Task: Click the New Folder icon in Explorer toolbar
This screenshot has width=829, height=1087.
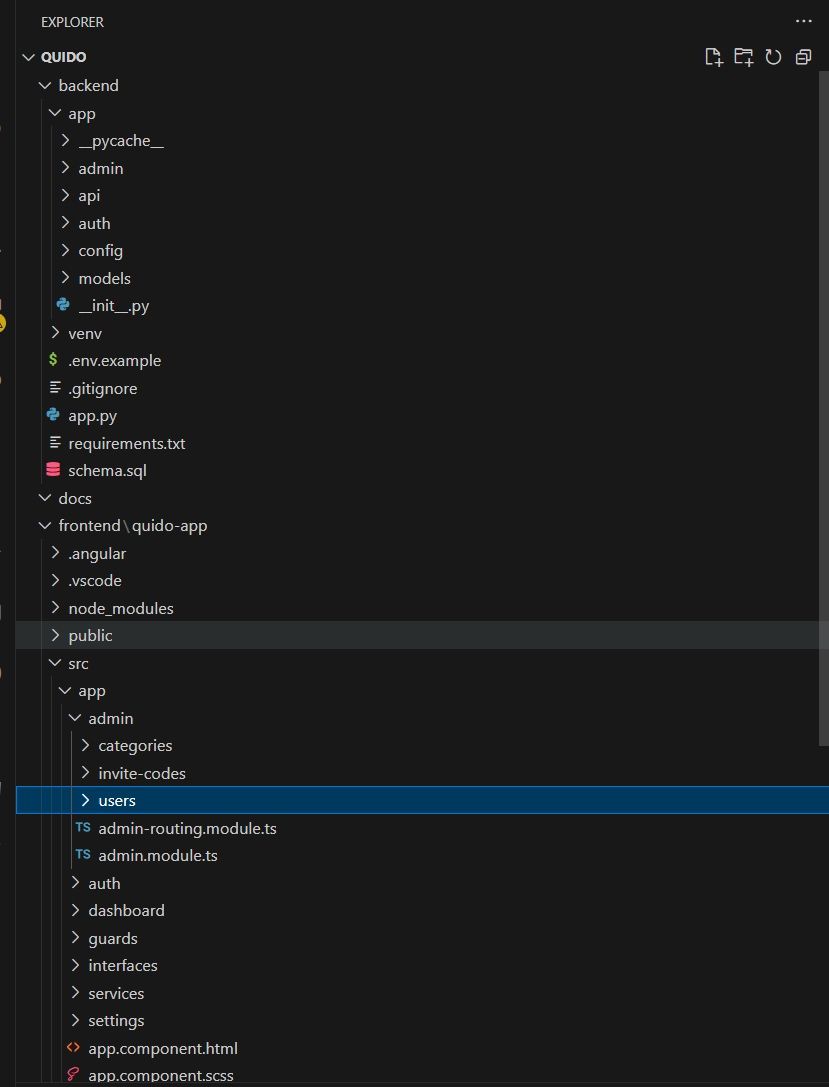Action: click(743, 57)
